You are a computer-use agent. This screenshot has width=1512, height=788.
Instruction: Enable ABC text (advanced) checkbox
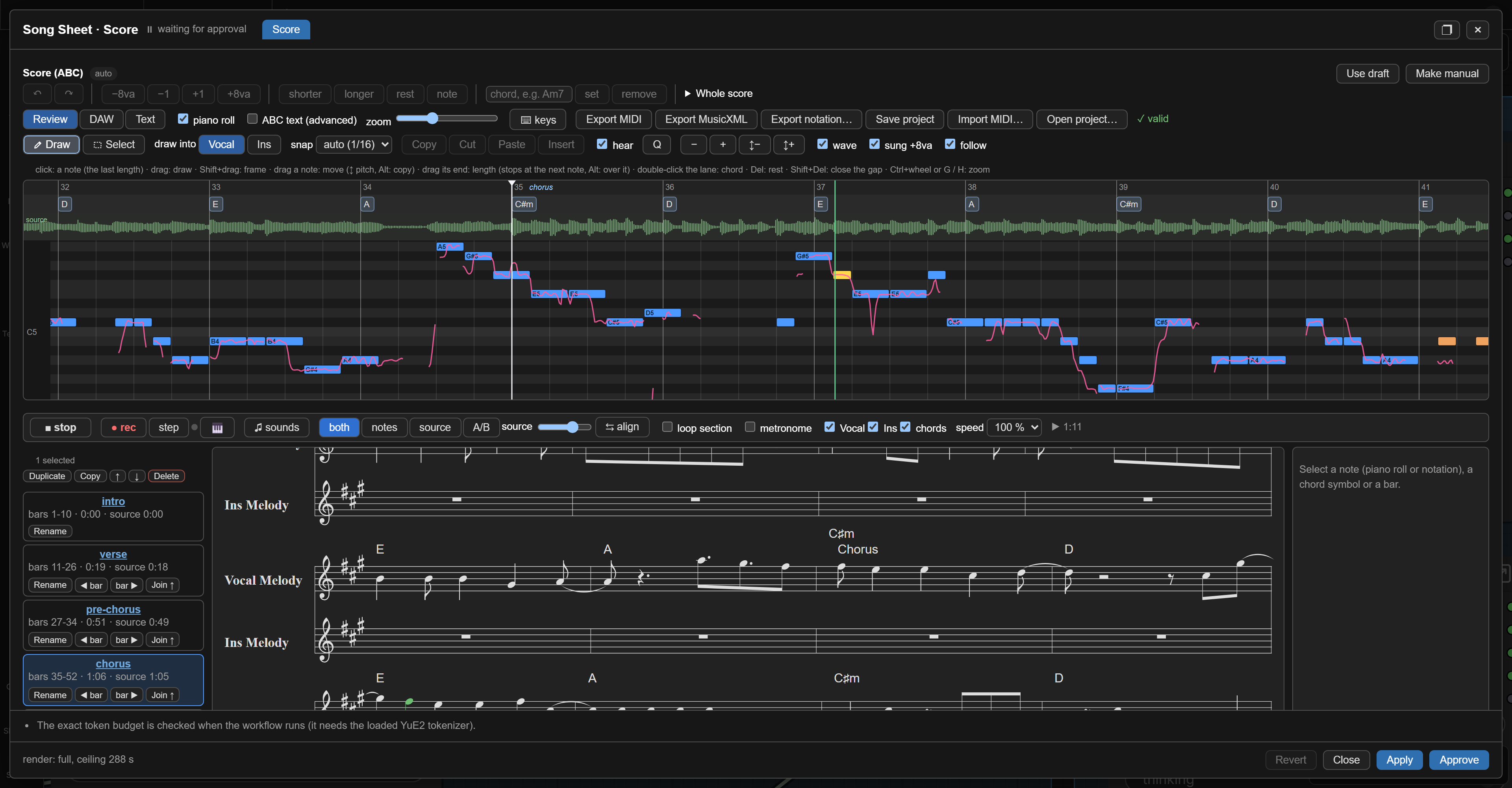tap(252, 119)
